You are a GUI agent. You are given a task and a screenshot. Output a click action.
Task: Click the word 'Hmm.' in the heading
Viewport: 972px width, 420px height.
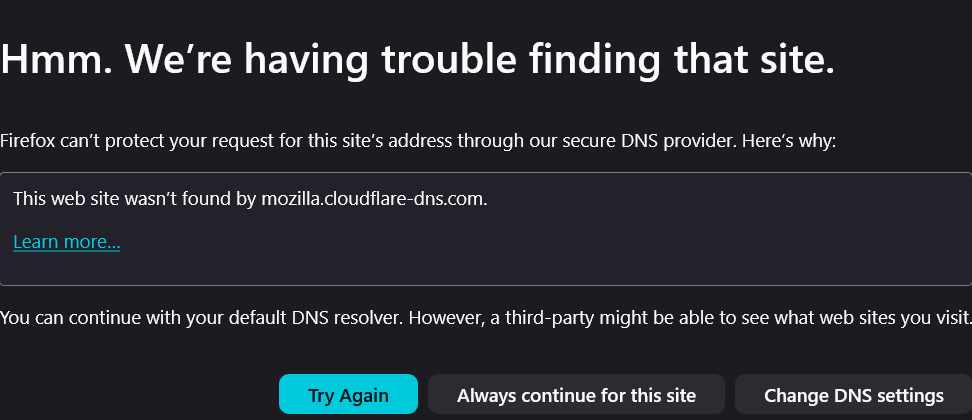(55, 61)
